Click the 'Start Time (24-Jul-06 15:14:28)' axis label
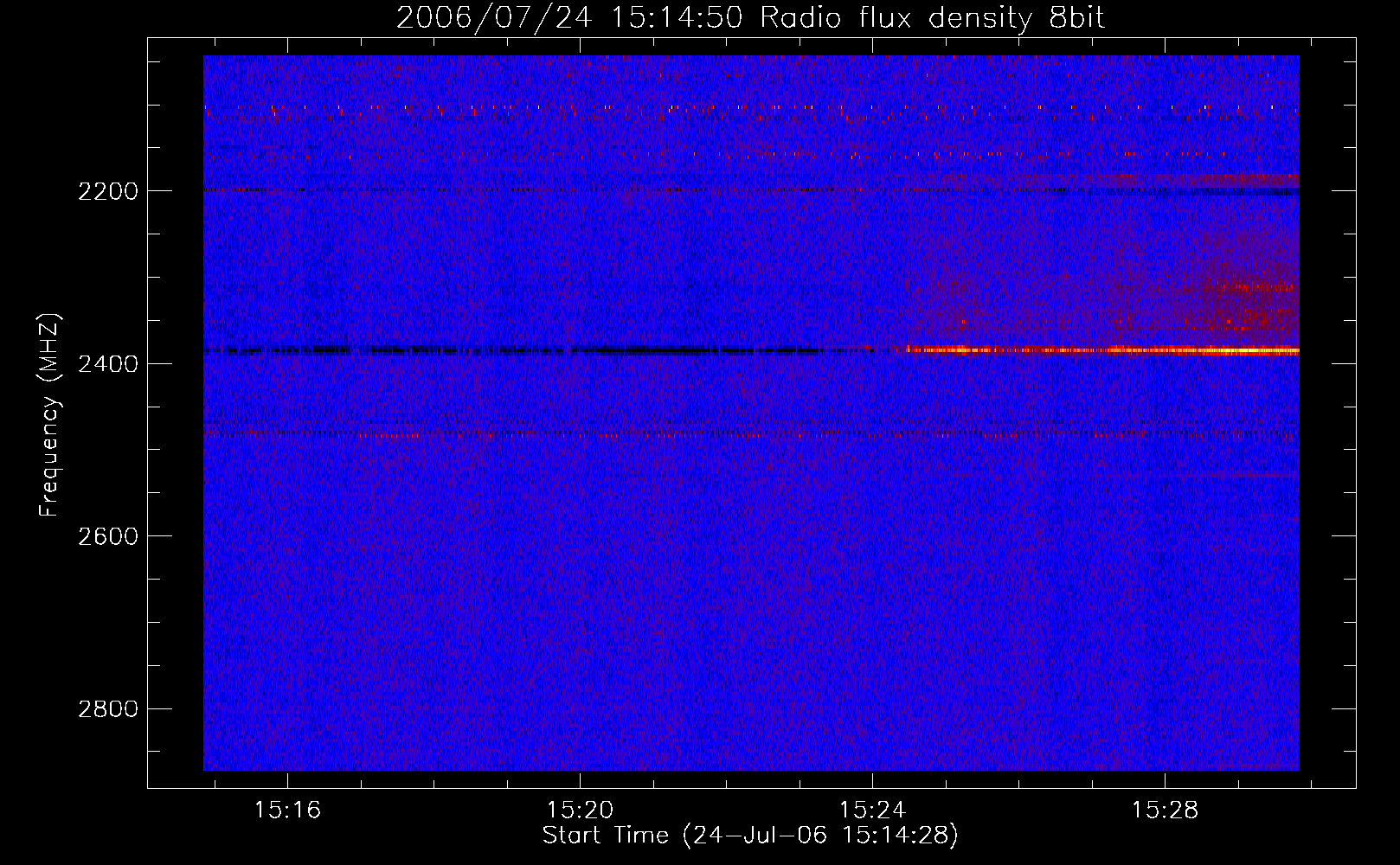 pos(750,836)
